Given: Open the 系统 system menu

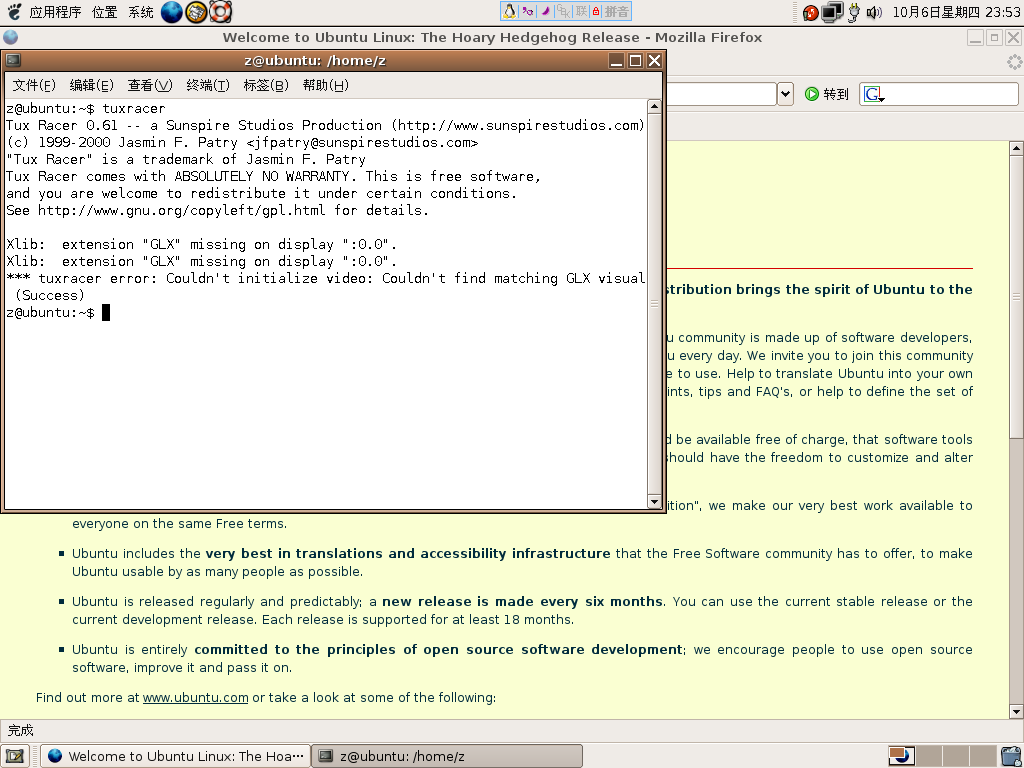Looking at the screenshot, I should [x=140, y=12].
